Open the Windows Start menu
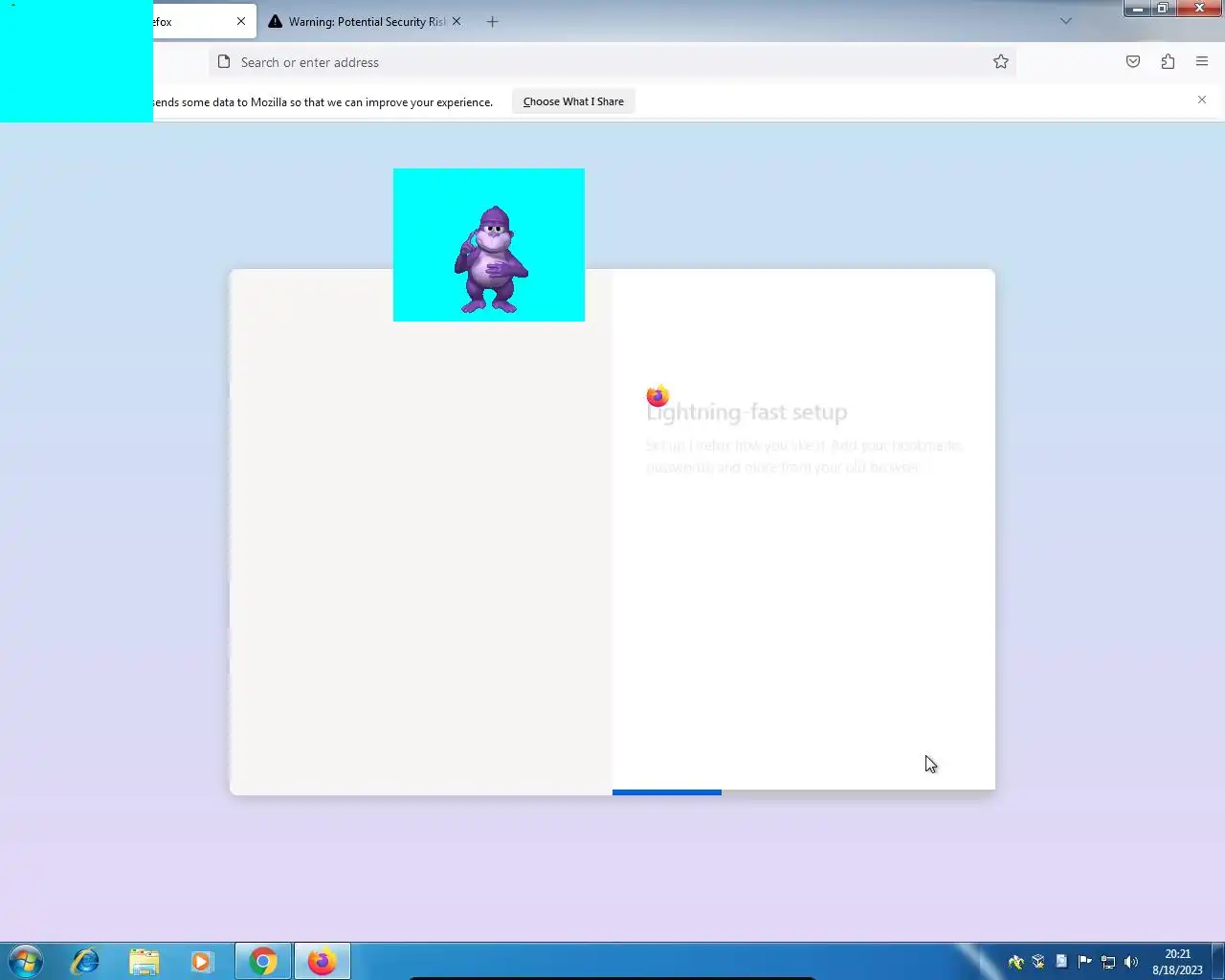Image resolution: width=1225 pixels, height=980 pixels. (x=26, y=961)
